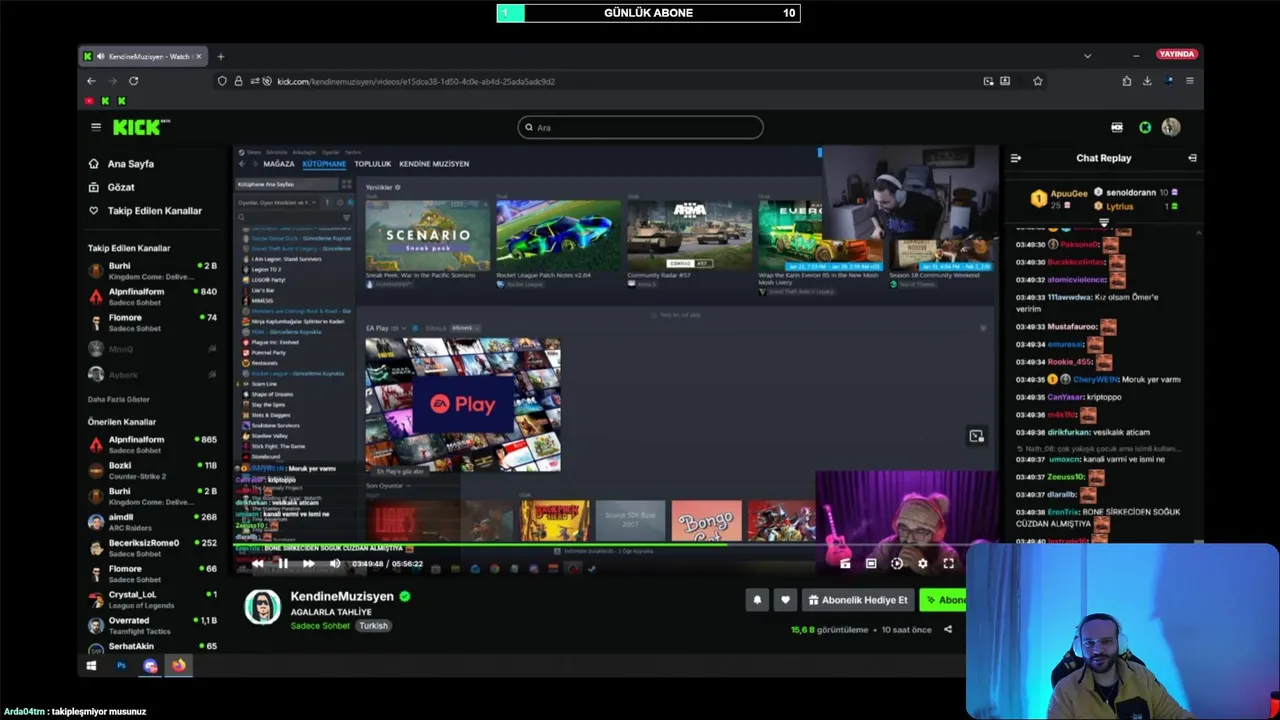This screenshot has width=1280, height=720.
Task: Click the Sadece Sohbet category link
Action: click(320, 626)
